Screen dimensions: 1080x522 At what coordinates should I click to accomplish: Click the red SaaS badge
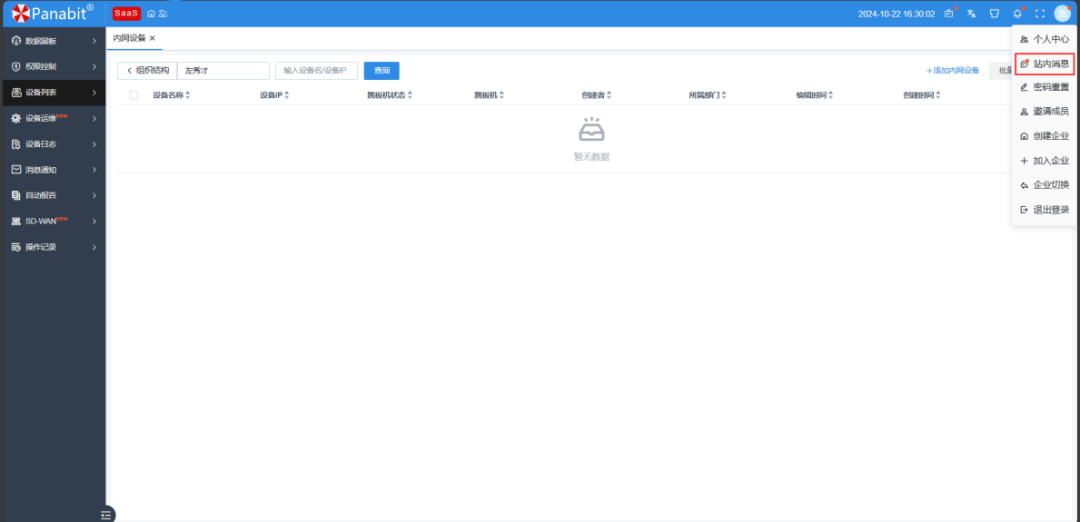pos(127,14)
